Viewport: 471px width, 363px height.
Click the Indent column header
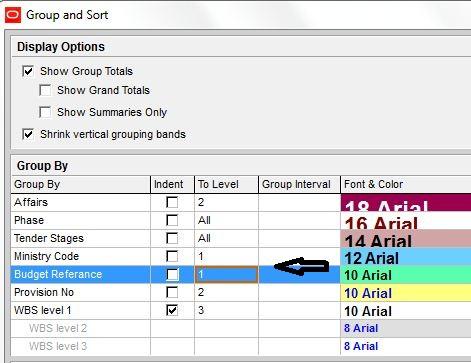click(x=172, y=184)
